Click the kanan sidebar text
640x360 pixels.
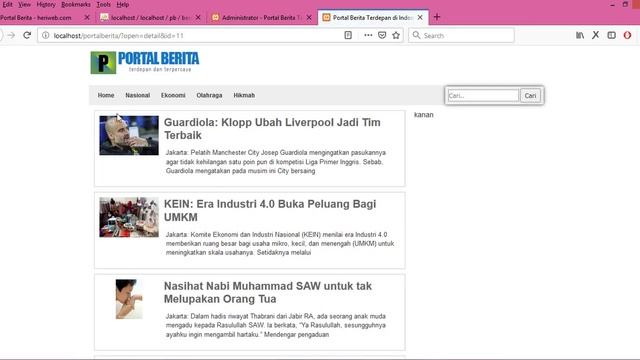point(424,115)
